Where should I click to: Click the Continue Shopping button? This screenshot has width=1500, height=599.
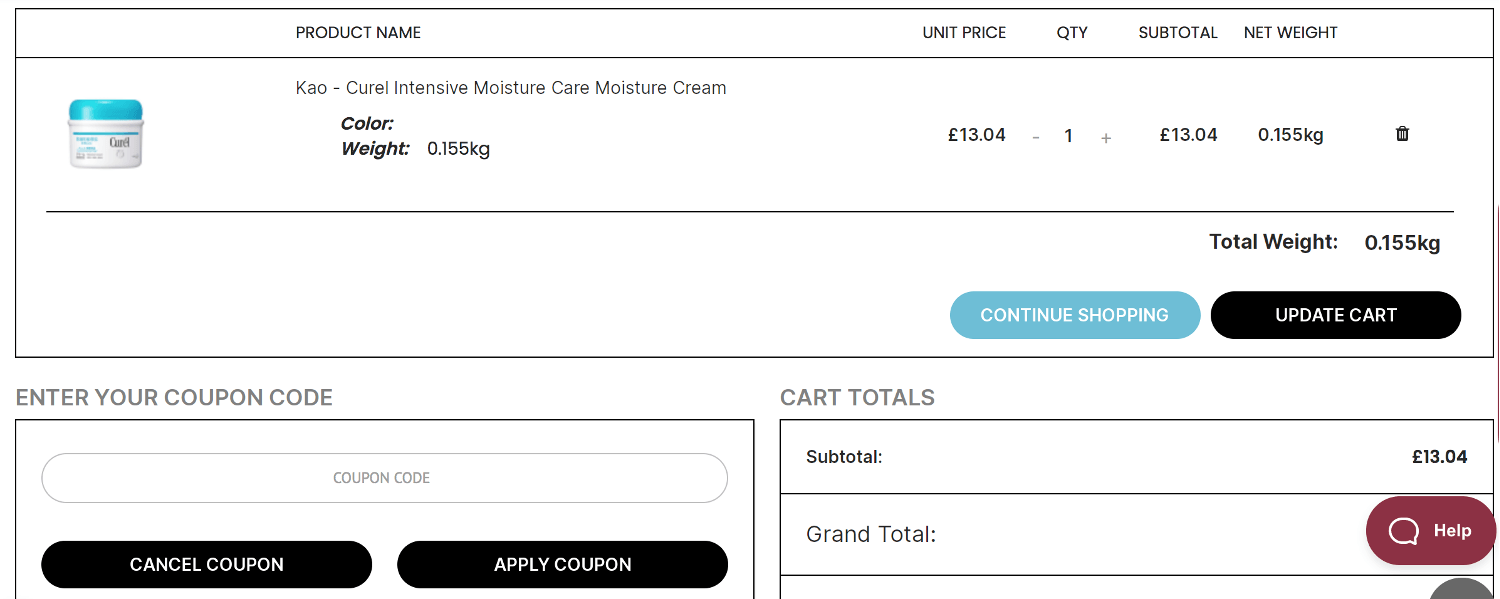click(1074, 314)
